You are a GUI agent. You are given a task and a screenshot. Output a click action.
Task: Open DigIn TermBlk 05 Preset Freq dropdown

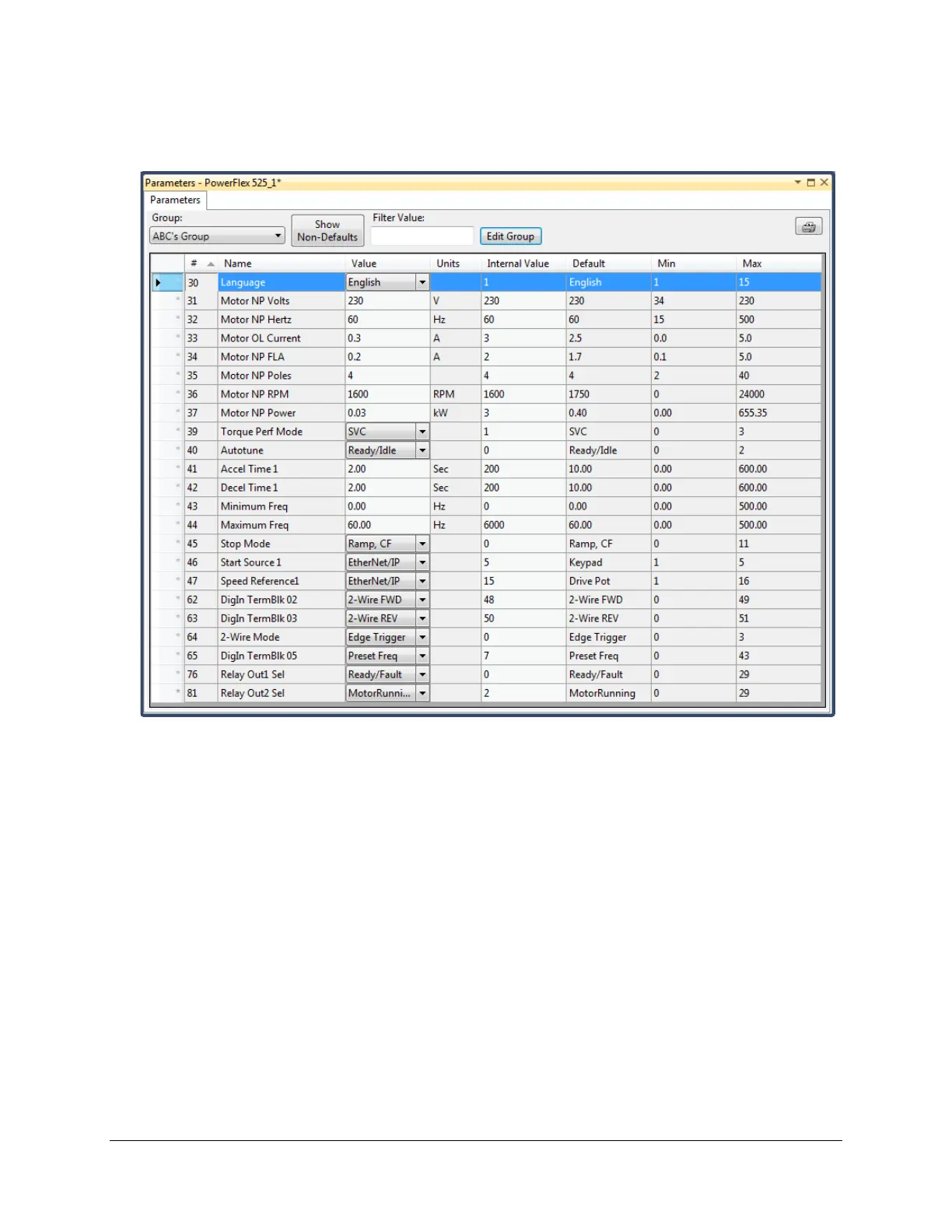tap(422, 656)
